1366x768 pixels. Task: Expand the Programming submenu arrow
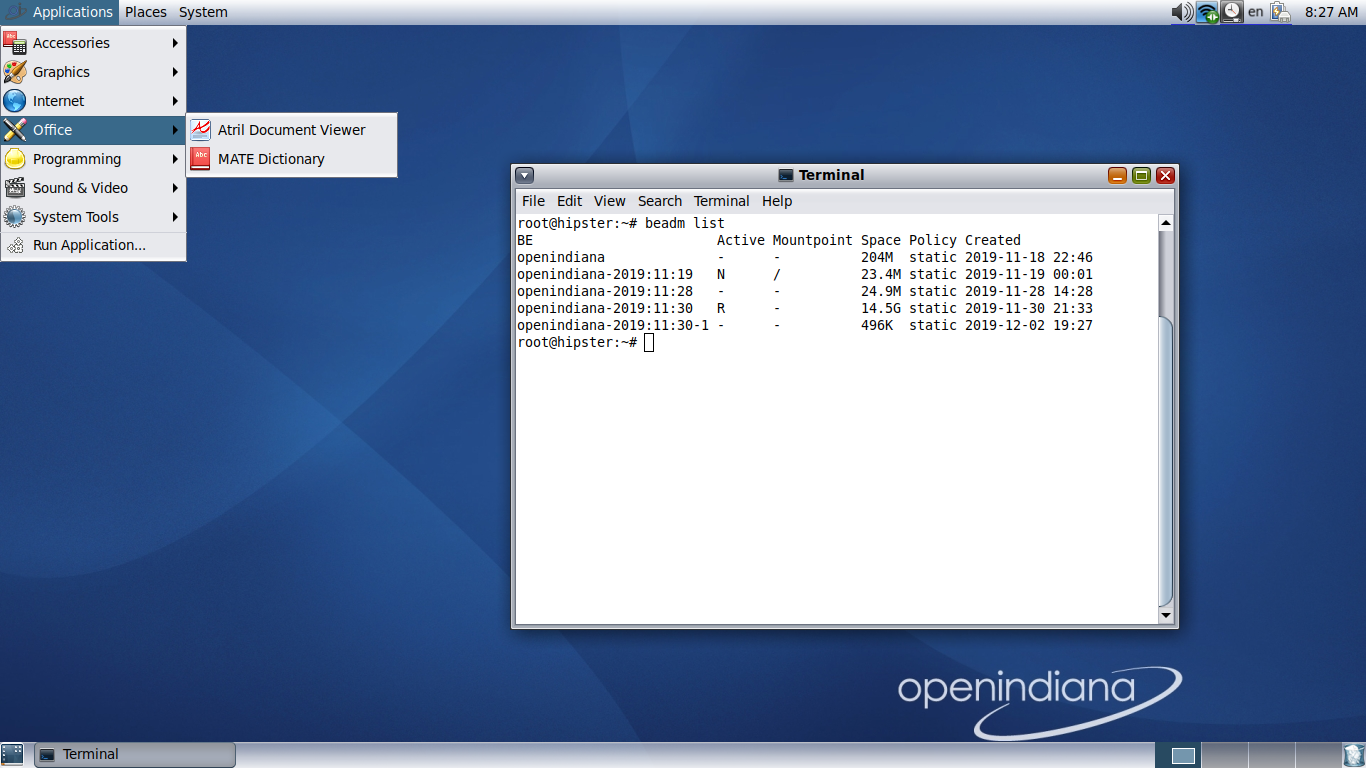pyautogui.click(x=175, y=159)
